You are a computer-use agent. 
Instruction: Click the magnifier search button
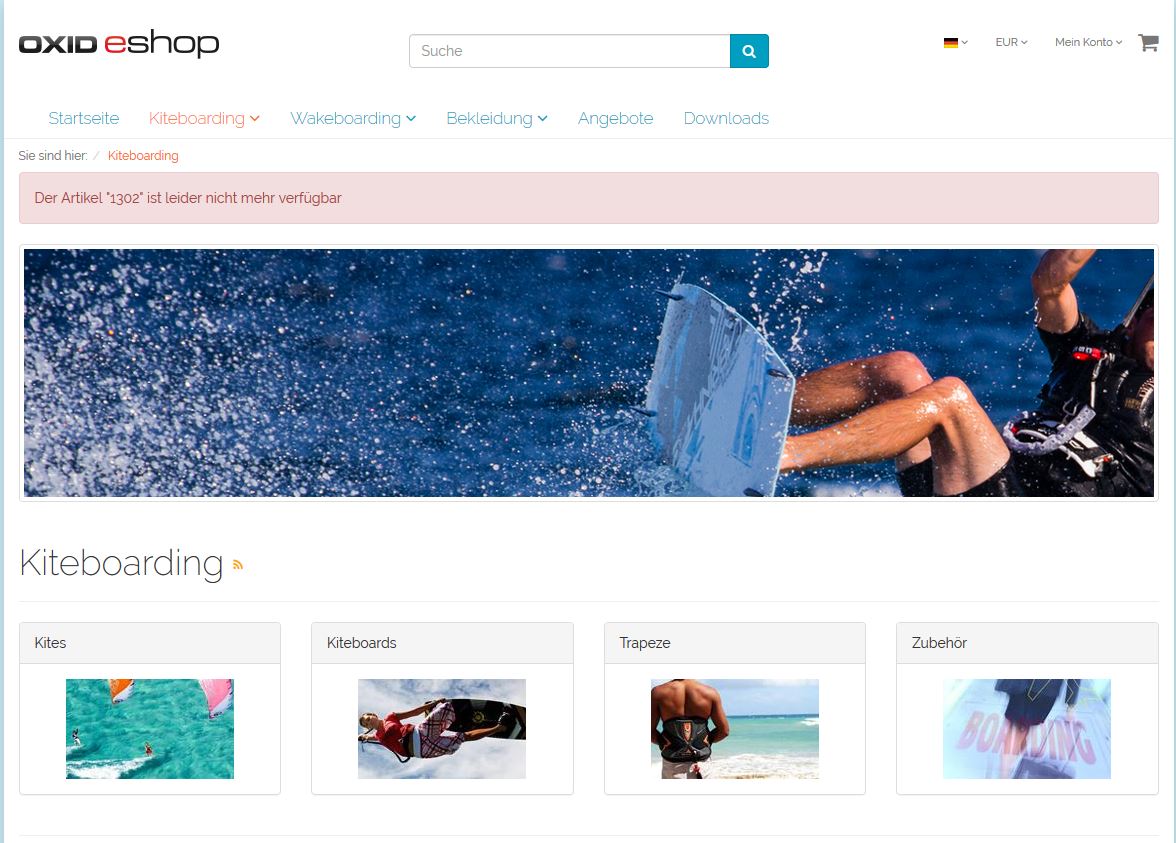tap(748, 51)
